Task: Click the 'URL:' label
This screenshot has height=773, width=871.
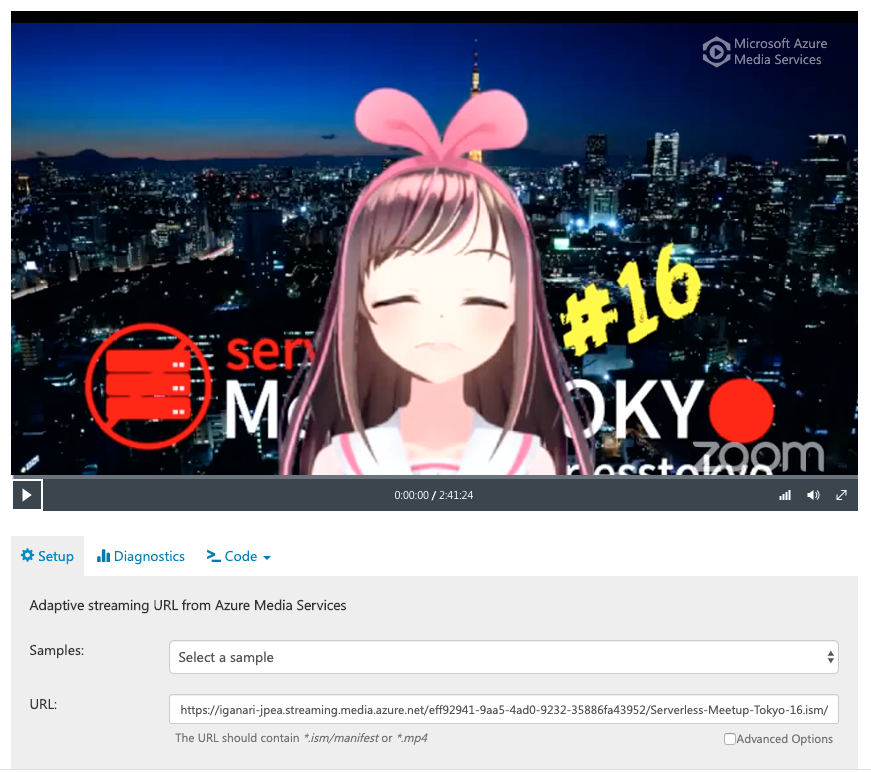Action: [x=43, y=704]
